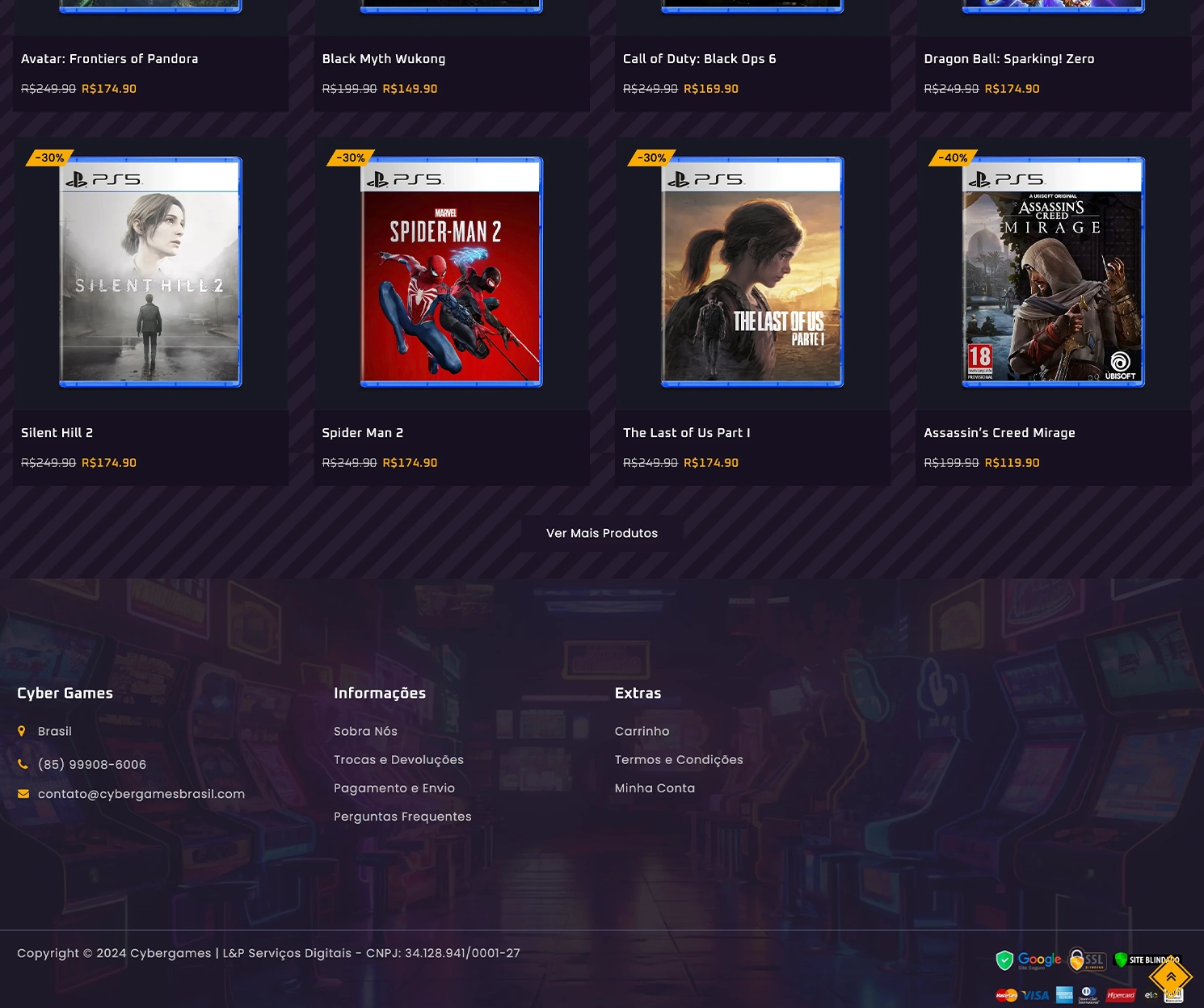Open Perguntas Frequentes footer link
Viewport: 1204px width, 1008px height.
point(402,816)
